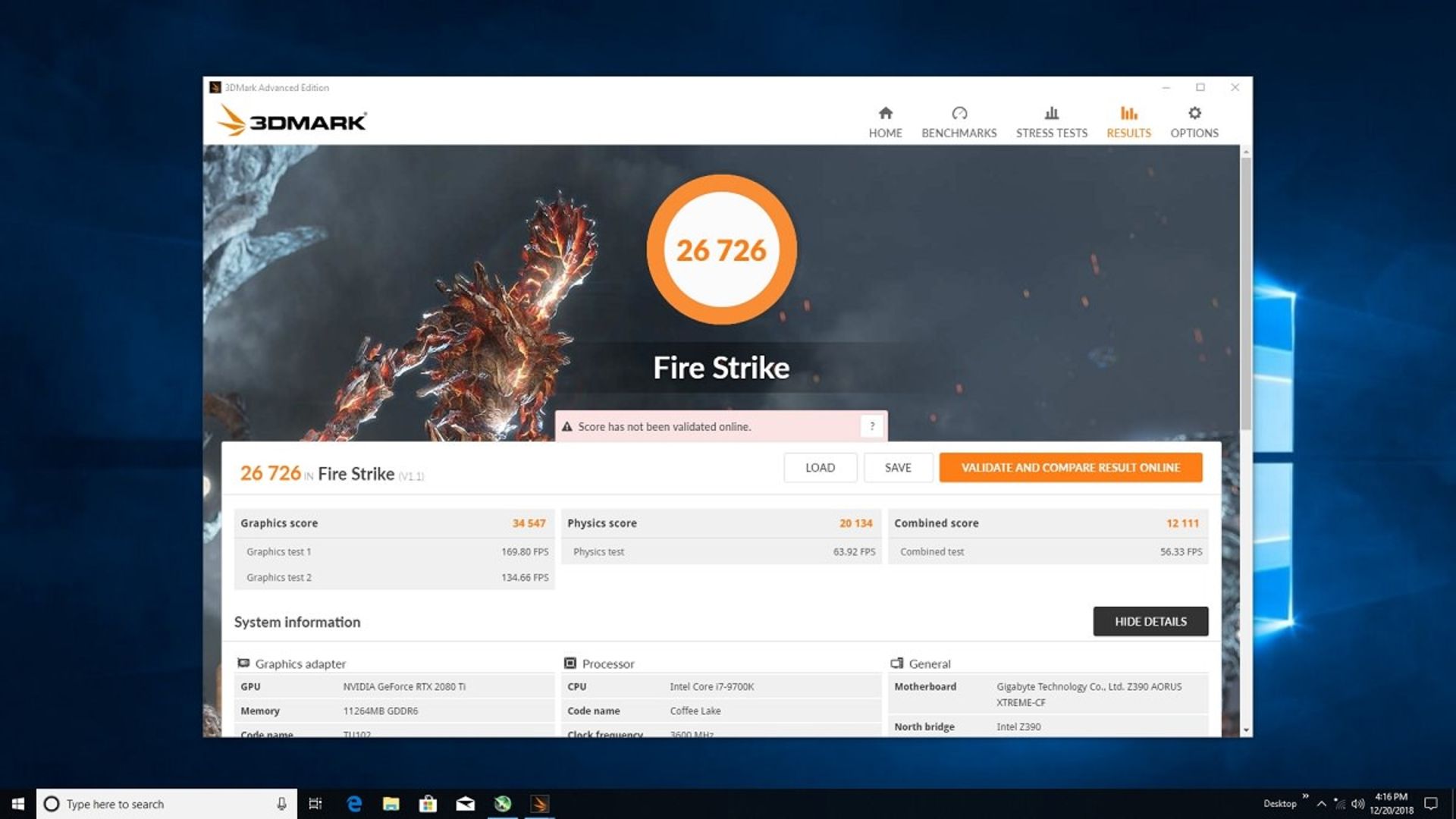Click the Combined test 56.33 FPS row
The height and width of the screenshot is (819, 1456).
pos(1048,552)
